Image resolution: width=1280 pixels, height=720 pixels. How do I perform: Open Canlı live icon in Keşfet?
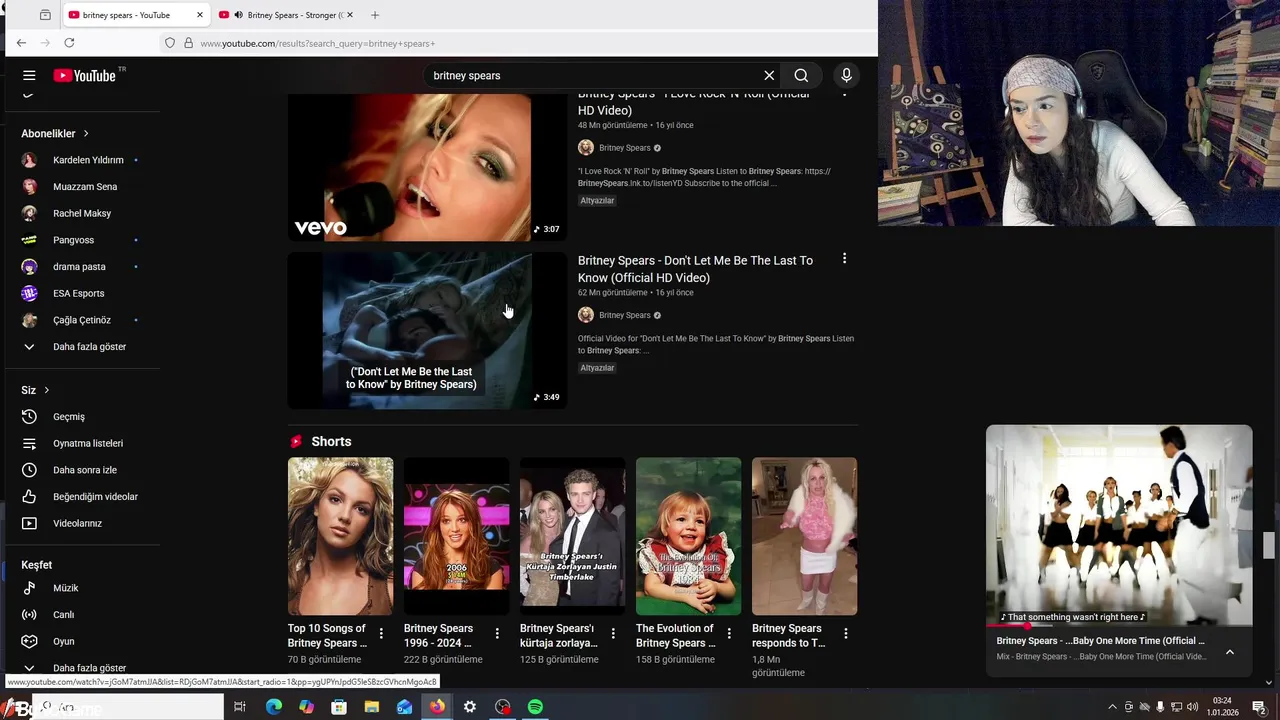tap(29, 615)
